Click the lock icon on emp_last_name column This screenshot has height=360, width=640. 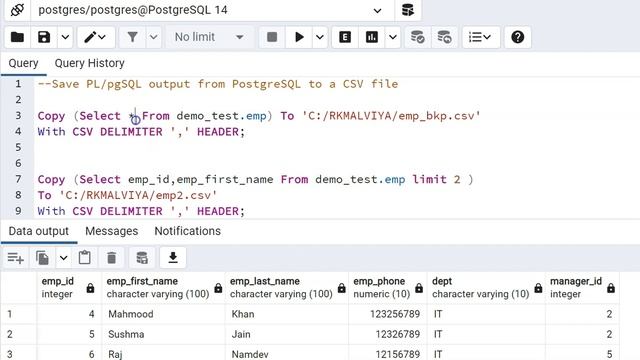pos(341,288)
